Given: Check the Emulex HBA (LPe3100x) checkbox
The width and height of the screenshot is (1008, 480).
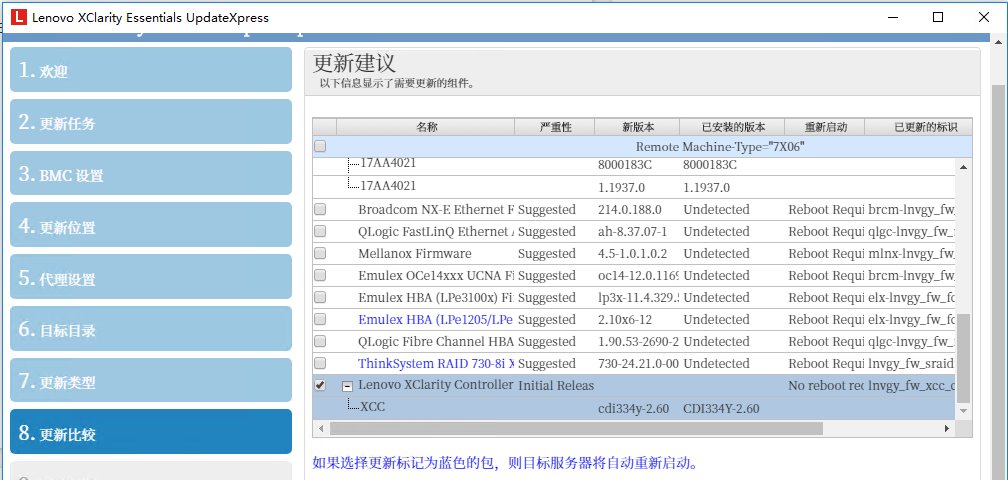Looking at the screenshot, I should 320,297.
